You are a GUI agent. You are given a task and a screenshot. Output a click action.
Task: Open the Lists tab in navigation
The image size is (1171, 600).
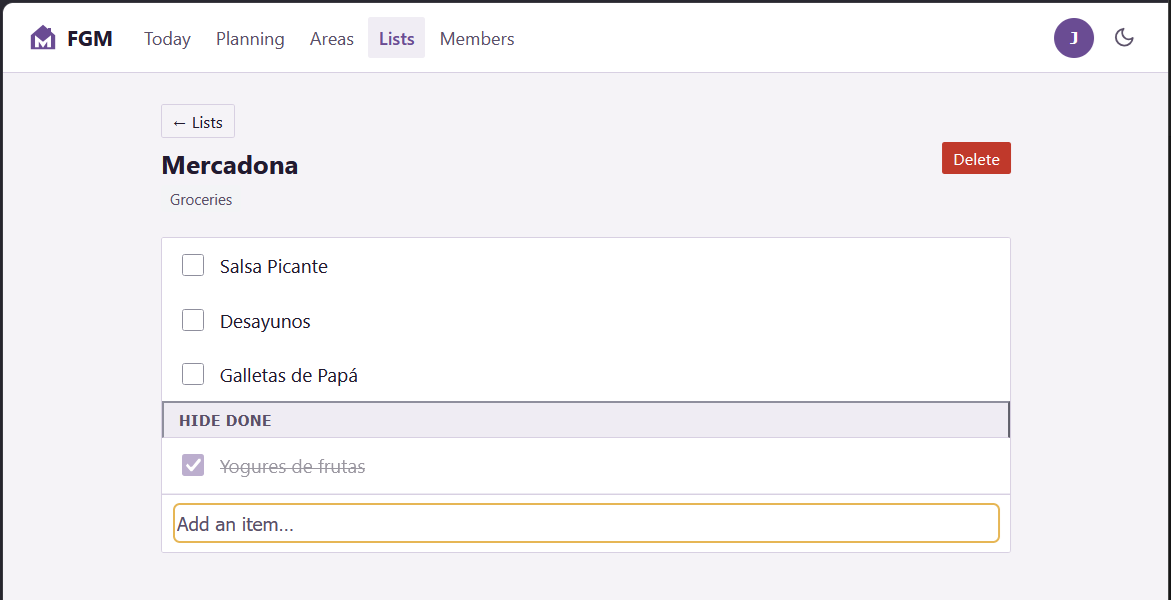click(397, 38)
